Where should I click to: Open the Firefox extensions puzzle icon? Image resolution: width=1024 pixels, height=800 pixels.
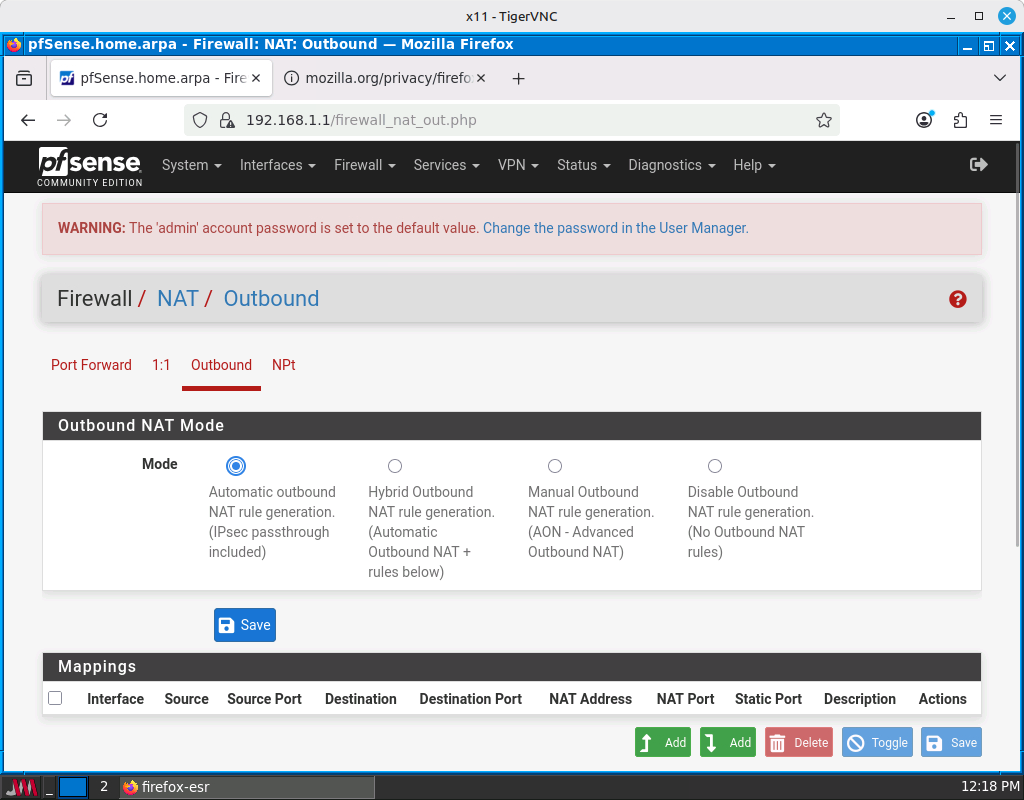960,119
